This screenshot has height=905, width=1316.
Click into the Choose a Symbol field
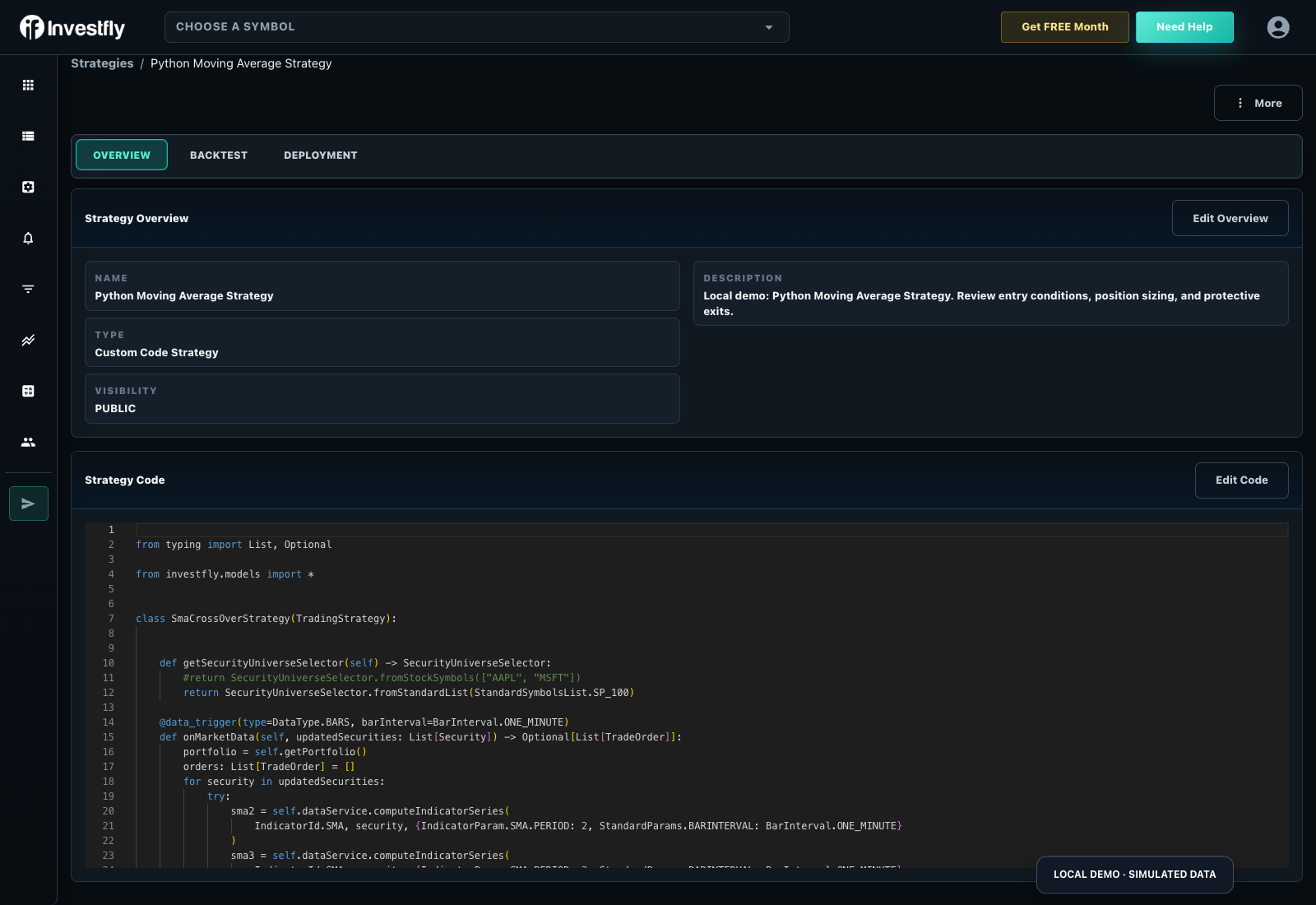(x=477, y=27)
